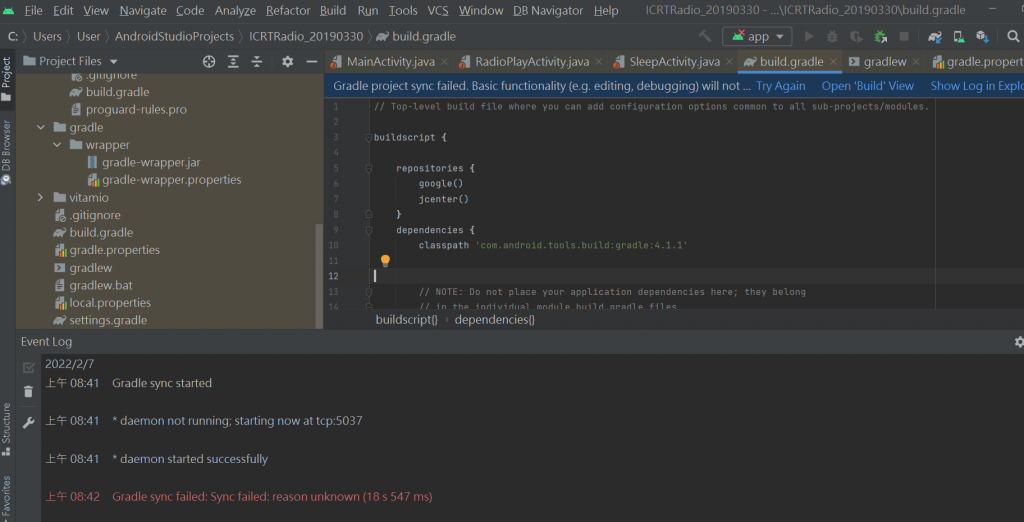Fold the repositories block at line 5

(x=368, y=169)
